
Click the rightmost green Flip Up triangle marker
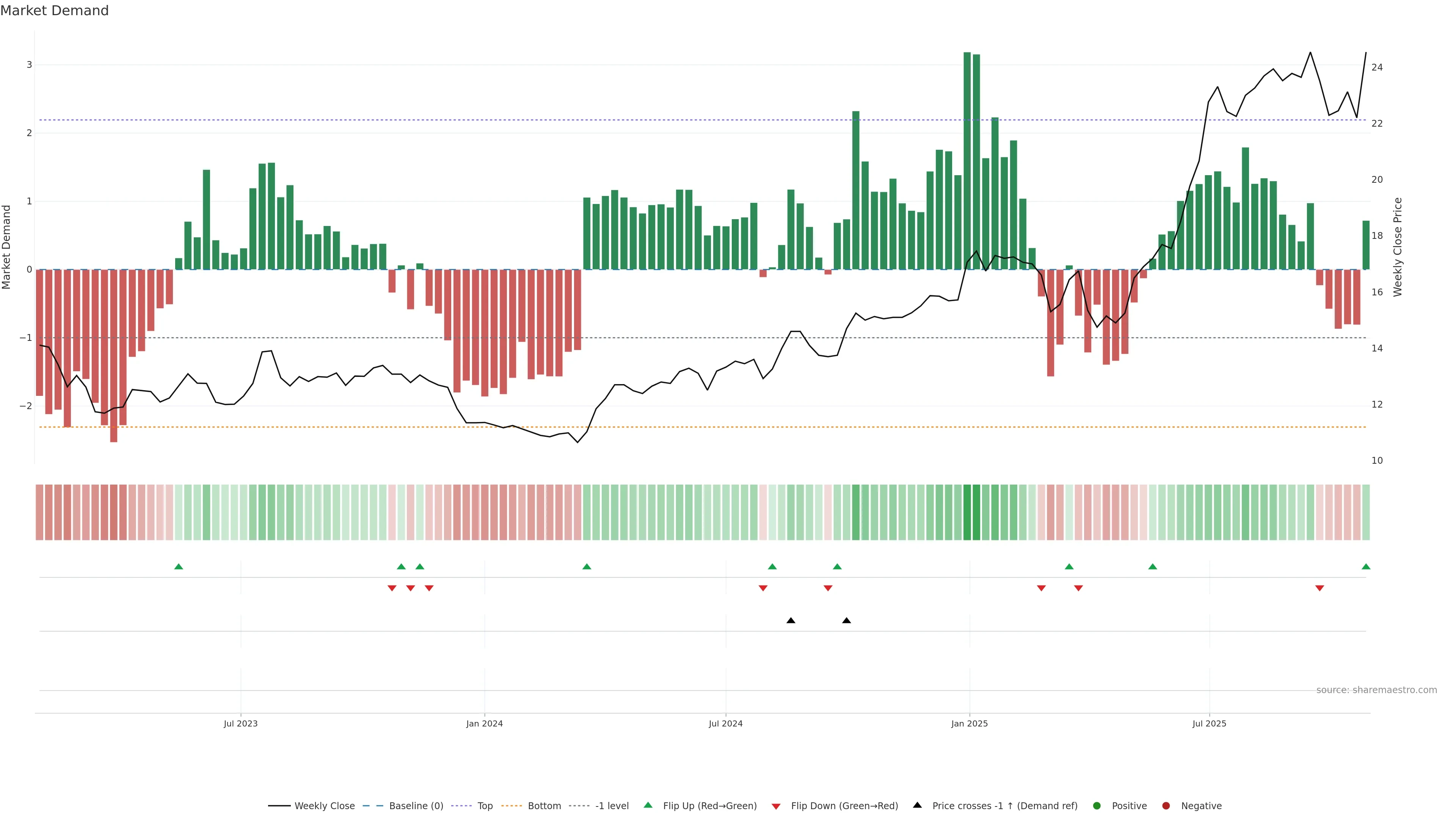pyautogui.click(x=1365, y=566)
